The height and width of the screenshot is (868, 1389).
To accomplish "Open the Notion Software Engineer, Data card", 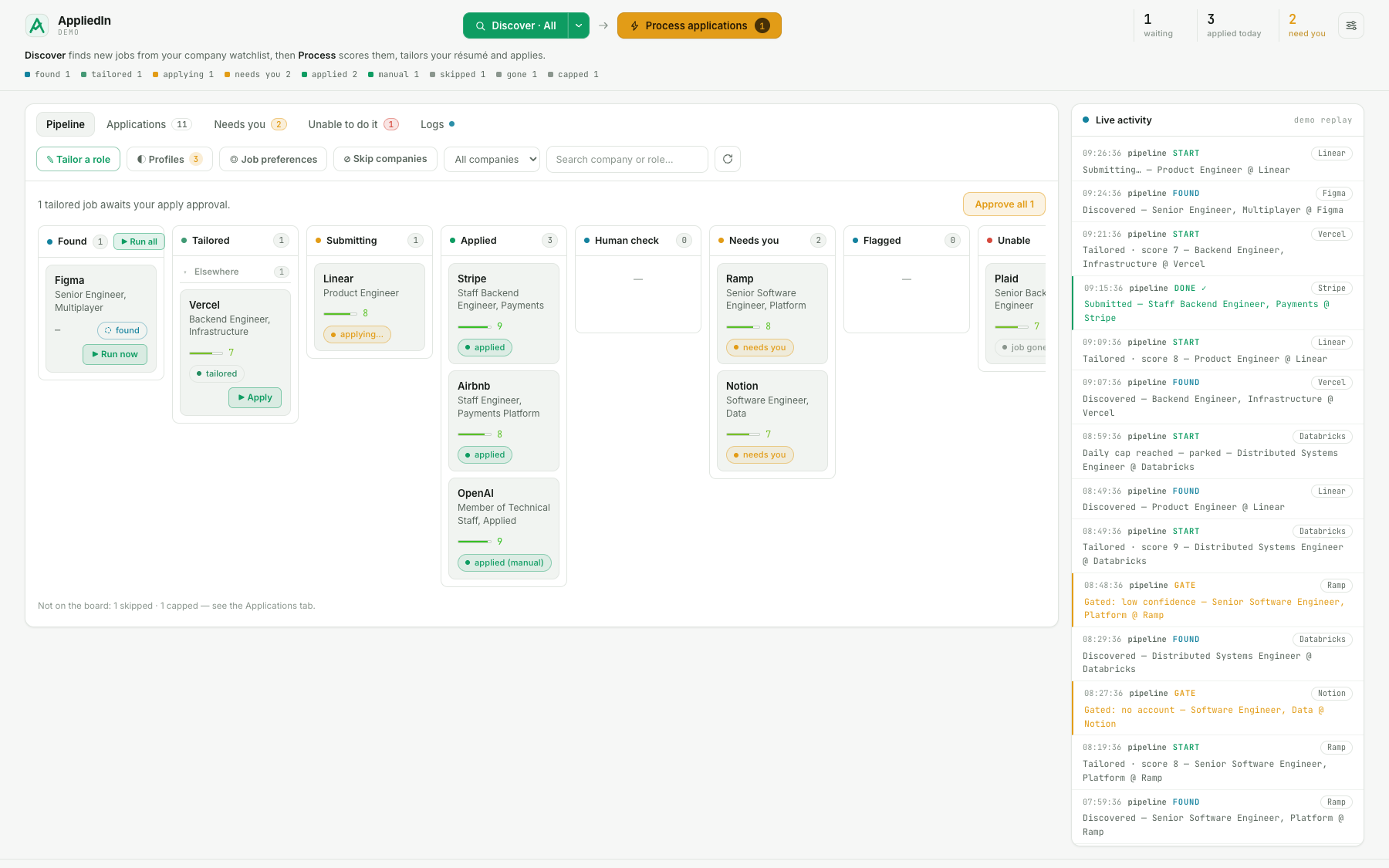I will (772, 420).
